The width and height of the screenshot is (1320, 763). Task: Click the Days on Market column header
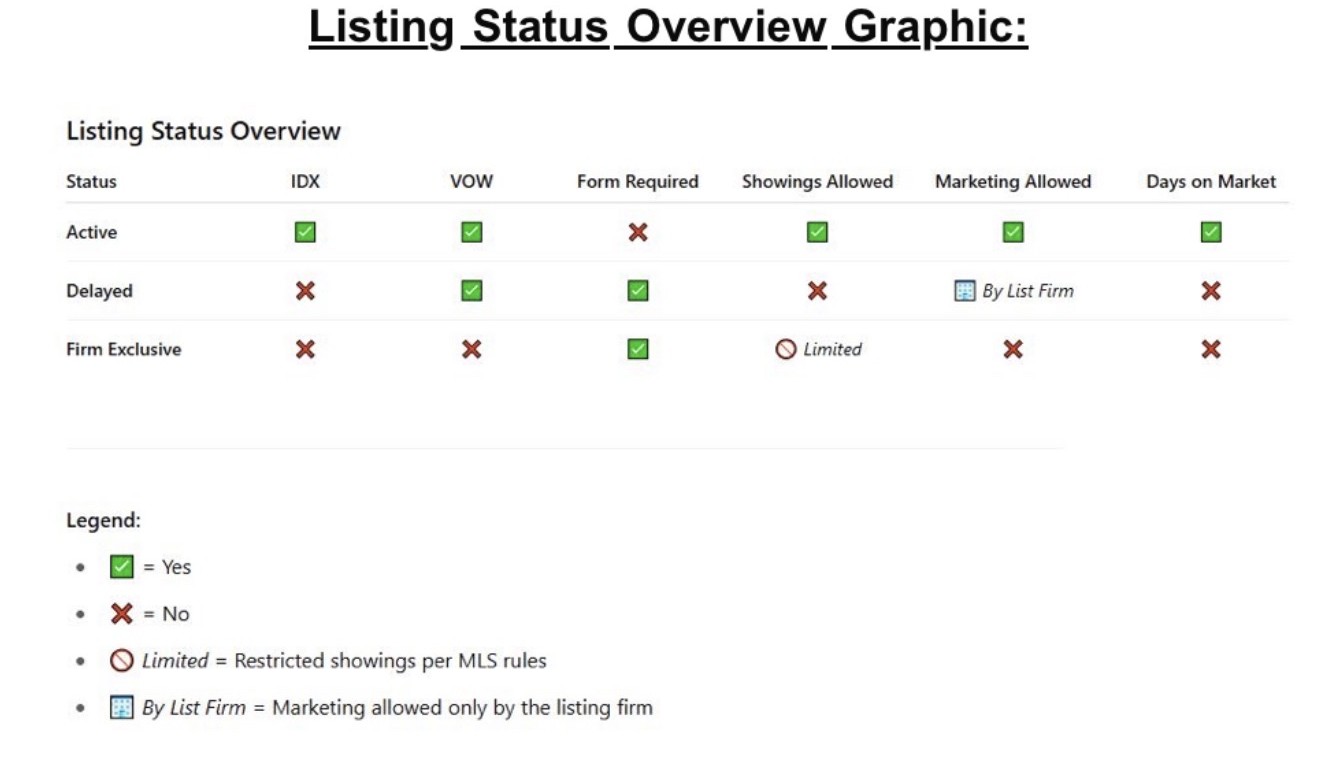pos(1211,182)
